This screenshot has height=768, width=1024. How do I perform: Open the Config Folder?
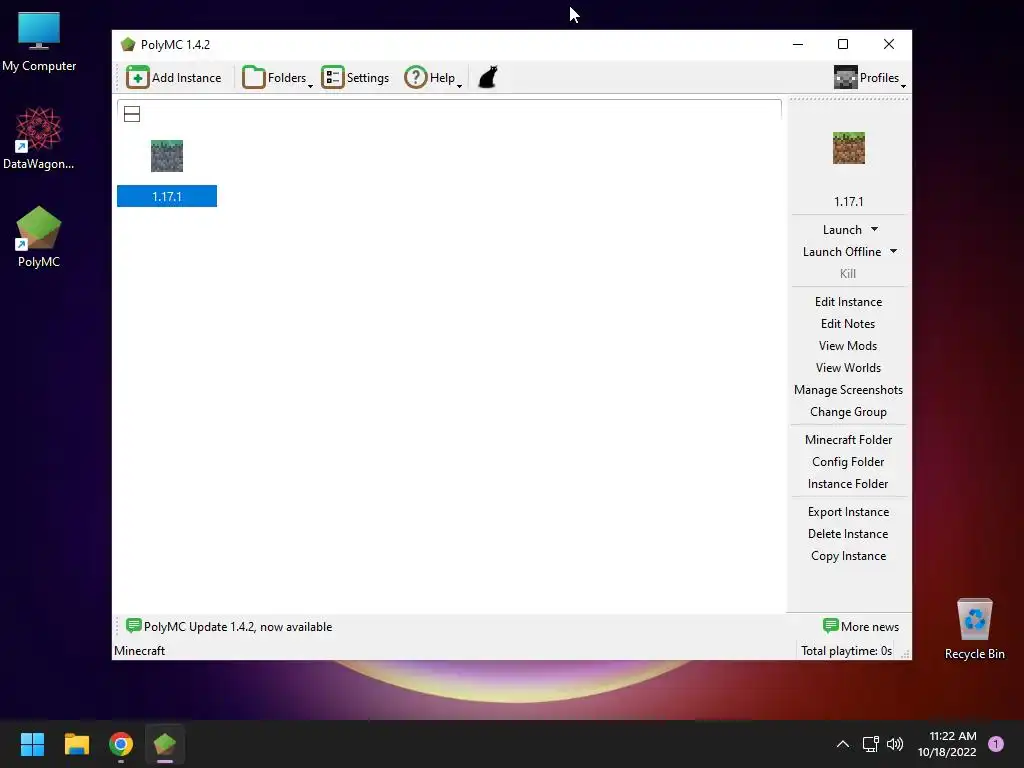click(x=848, y=462)
